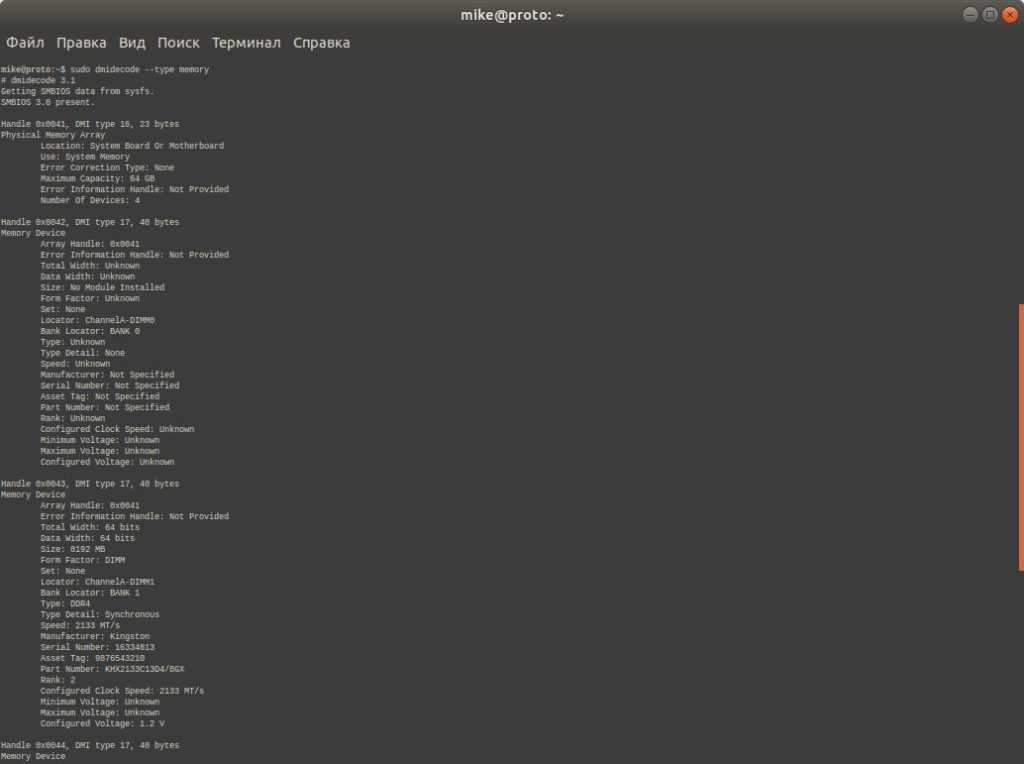Open the Справка help menu
Viewport: 1024px width, 764px height.
pyautogui.click(x=321, y=43)
